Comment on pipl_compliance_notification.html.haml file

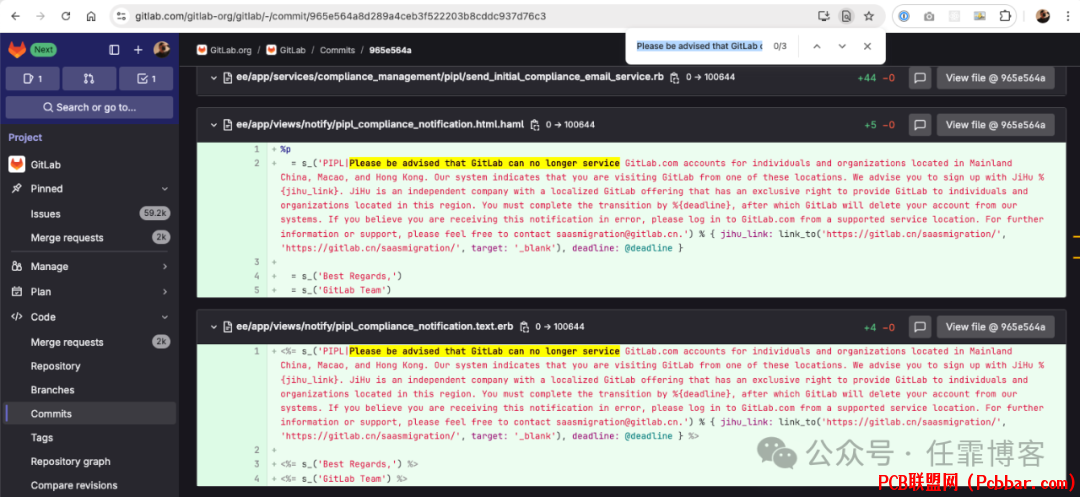click(x=920, y=125)
